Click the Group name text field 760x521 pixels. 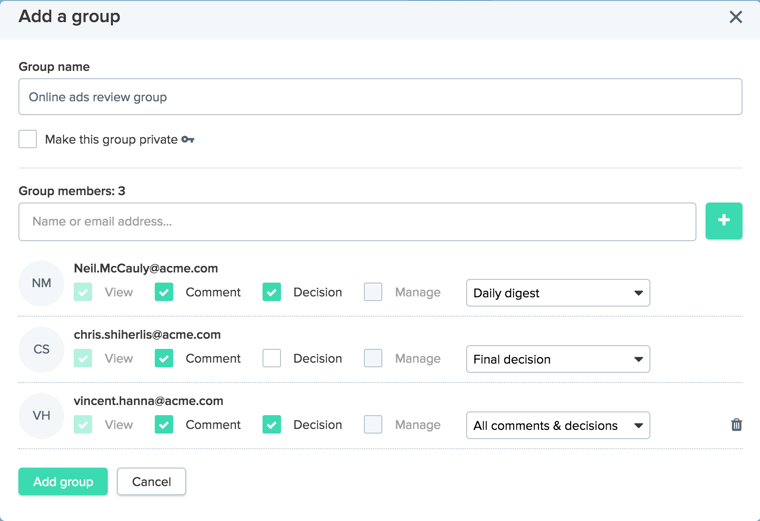(x=380, y=97)
